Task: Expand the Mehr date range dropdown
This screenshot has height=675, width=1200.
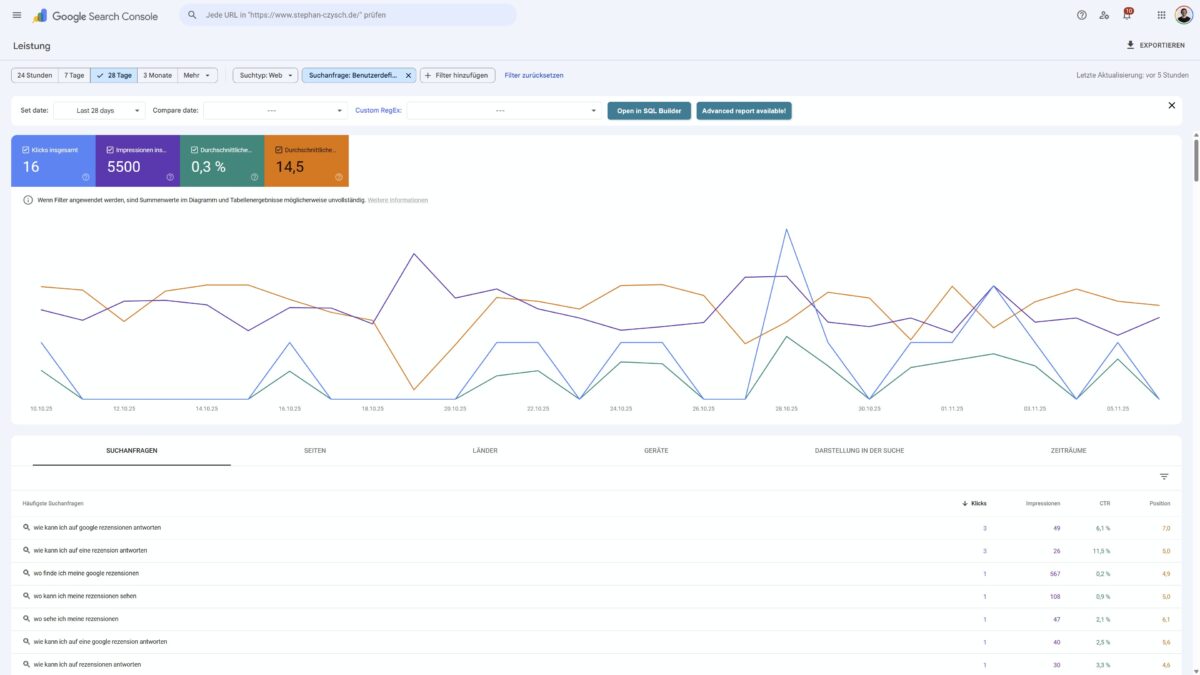Action: [x=197, y=75]
